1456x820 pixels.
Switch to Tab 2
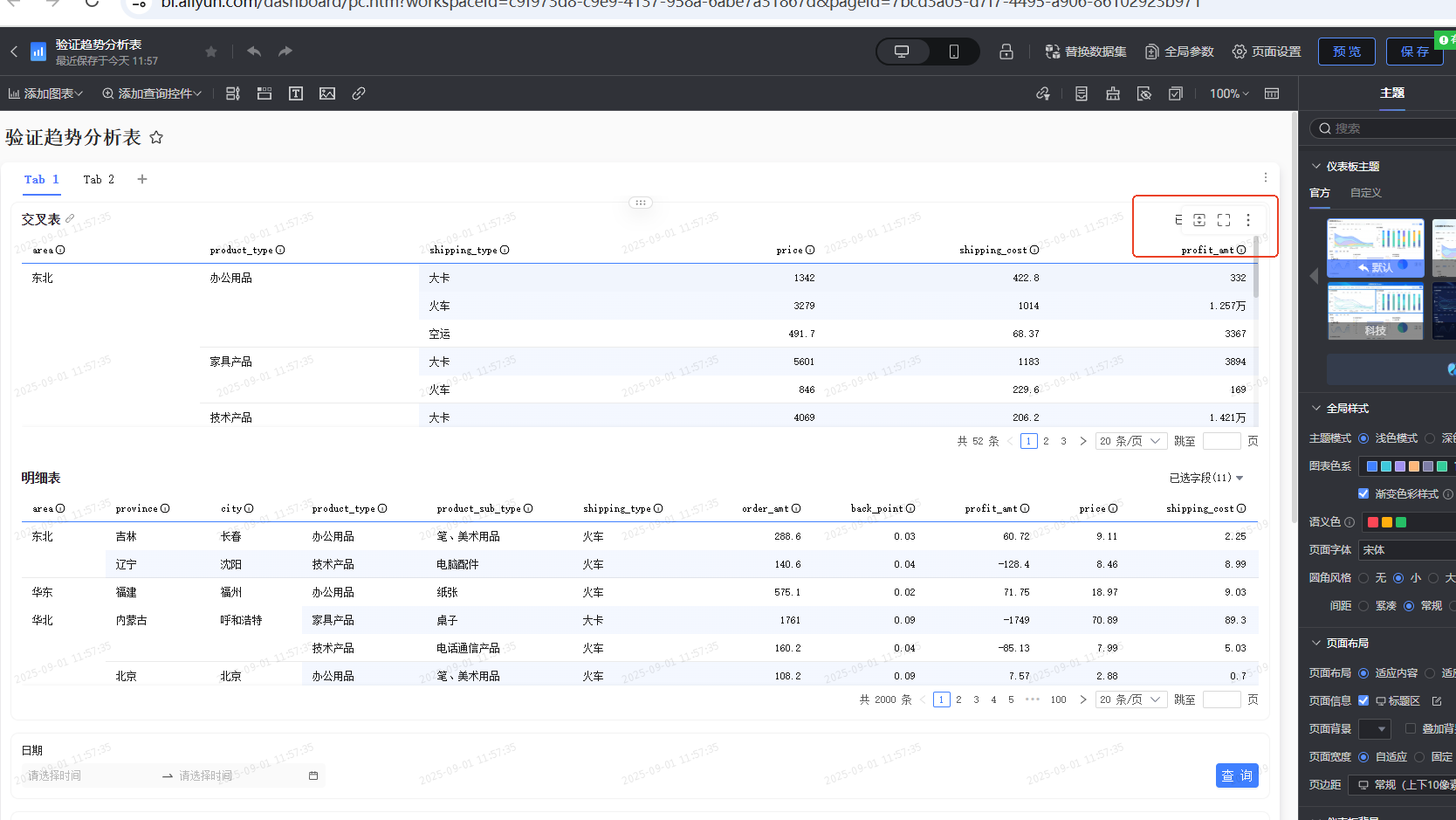tap(99, 179)
